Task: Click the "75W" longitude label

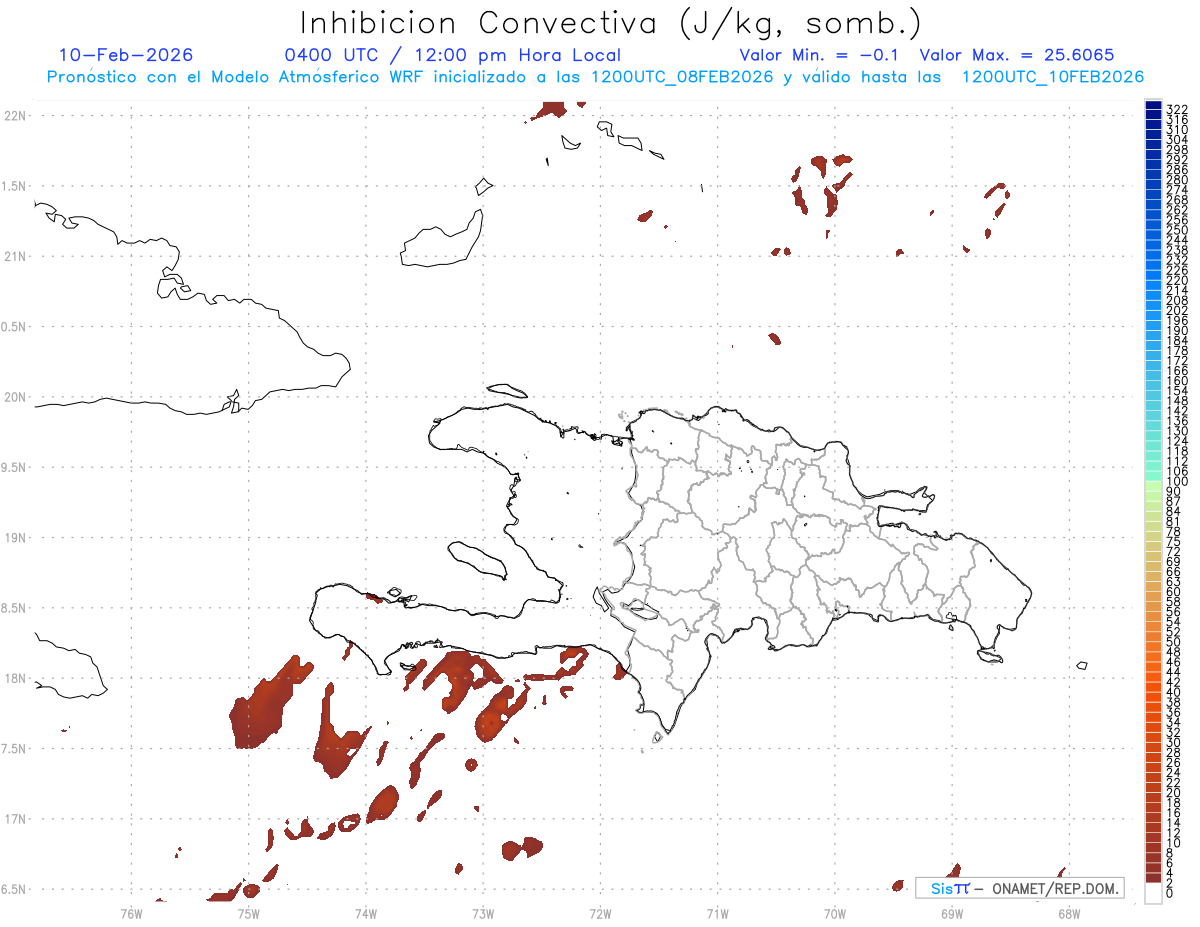Action: coord(248,913)
